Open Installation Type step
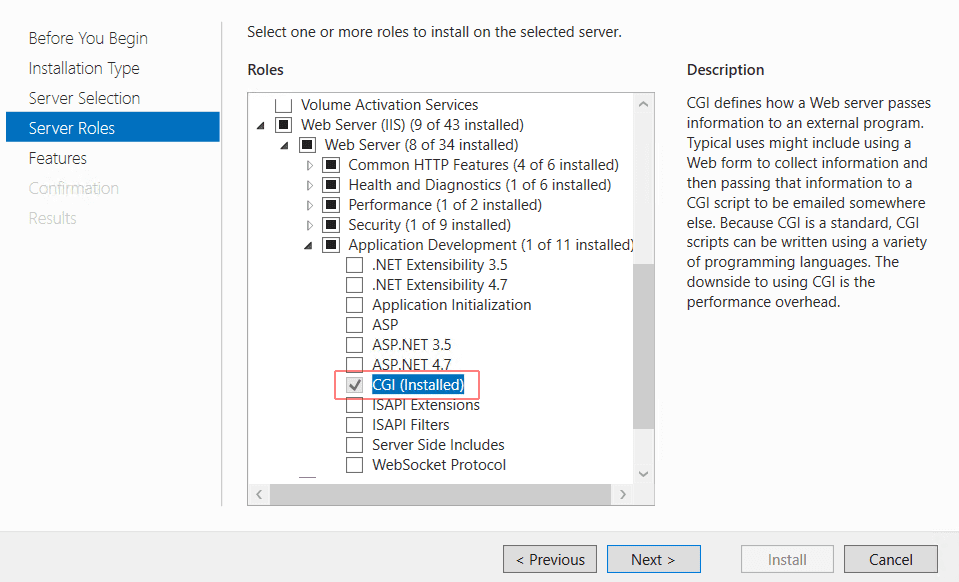 (84, 68)
